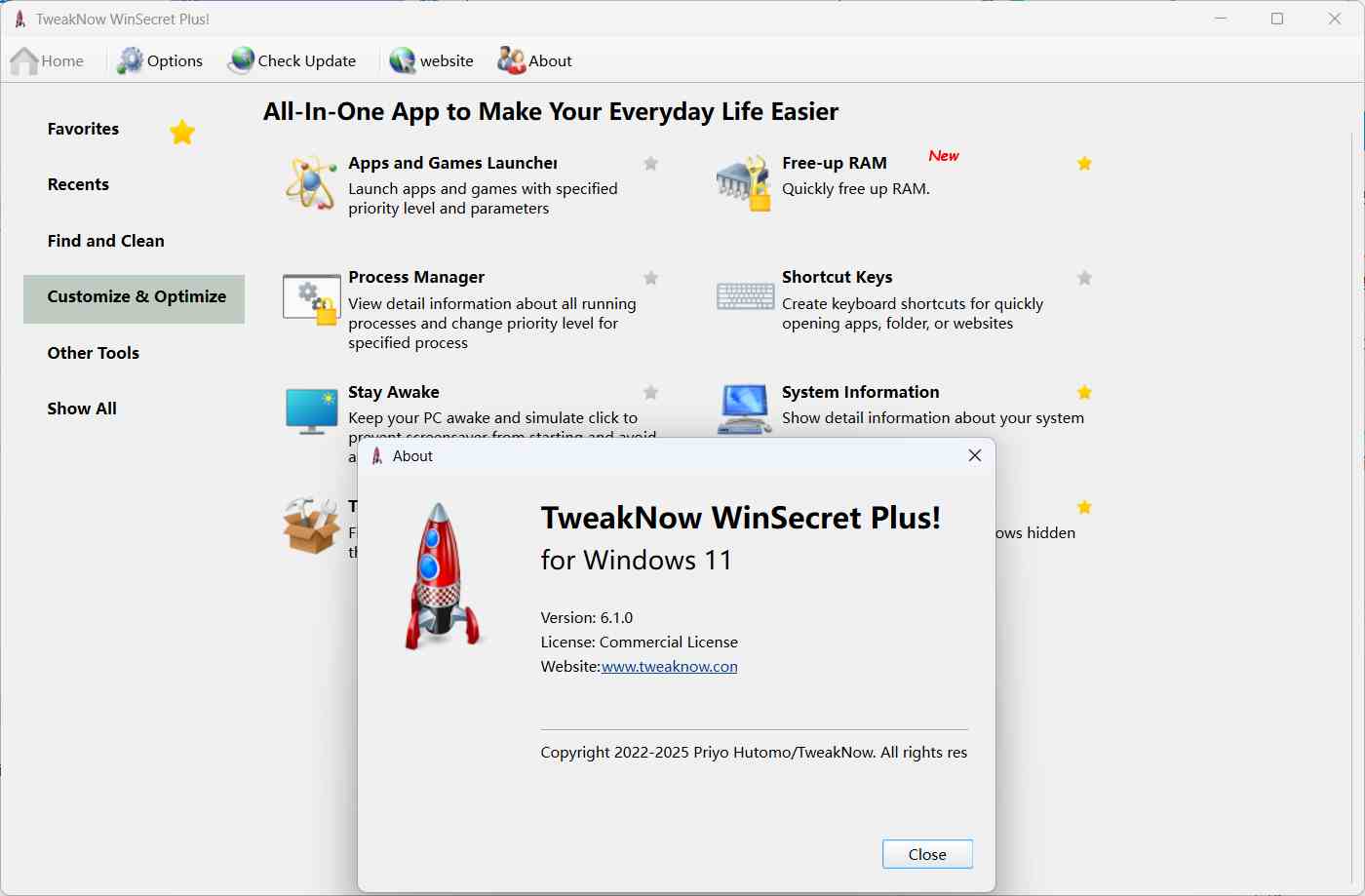Choose Show All in the sidebar
The image size is (1365, 896).
click(82, 409)
